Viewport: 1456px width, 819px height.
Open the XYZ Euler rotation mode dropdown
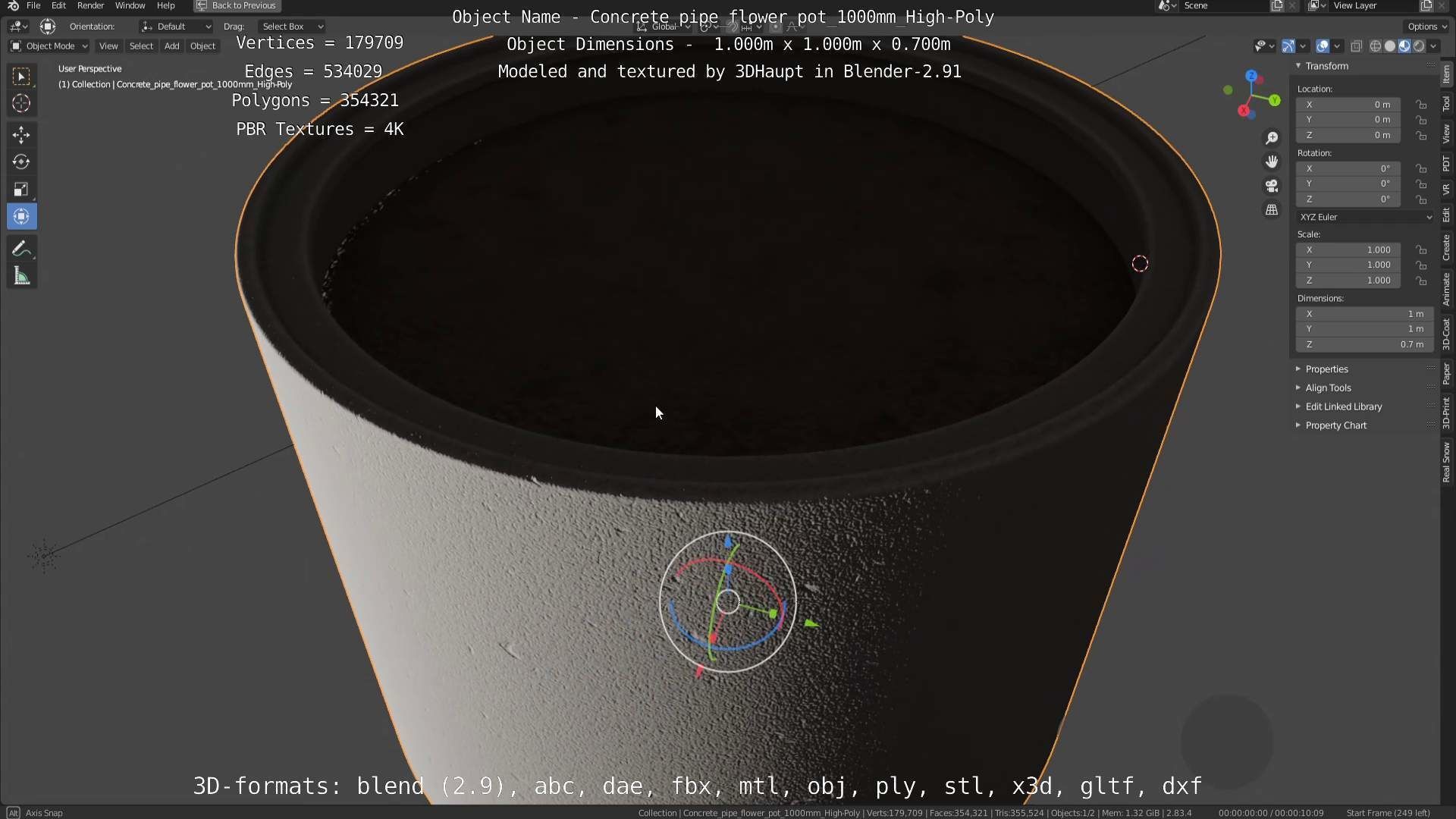1366,217
